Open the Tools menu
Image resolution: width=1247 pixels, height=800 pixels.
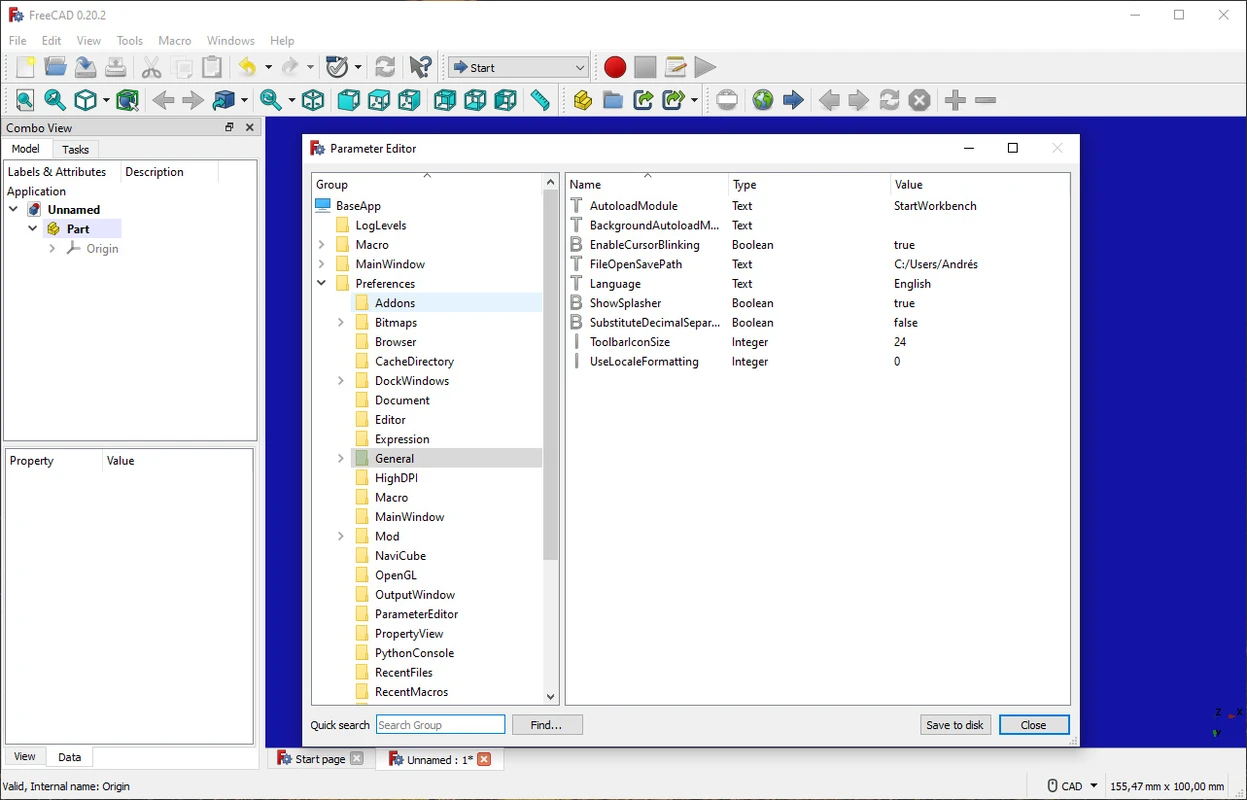click(x=130, y=41)
